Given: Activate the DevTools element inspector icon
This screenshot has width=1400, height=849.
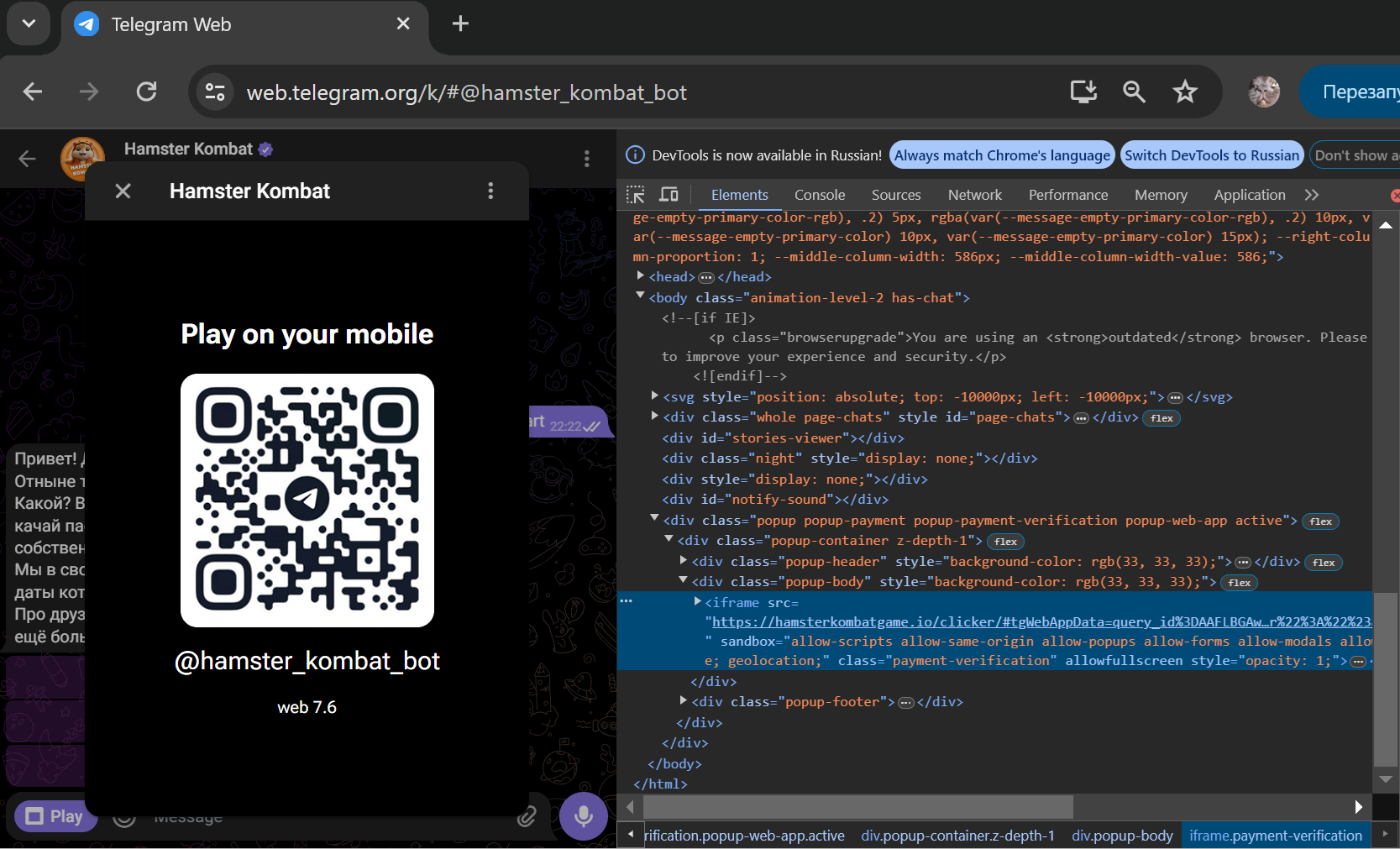Looking at the screenshot, I should [x=636, y=195].
